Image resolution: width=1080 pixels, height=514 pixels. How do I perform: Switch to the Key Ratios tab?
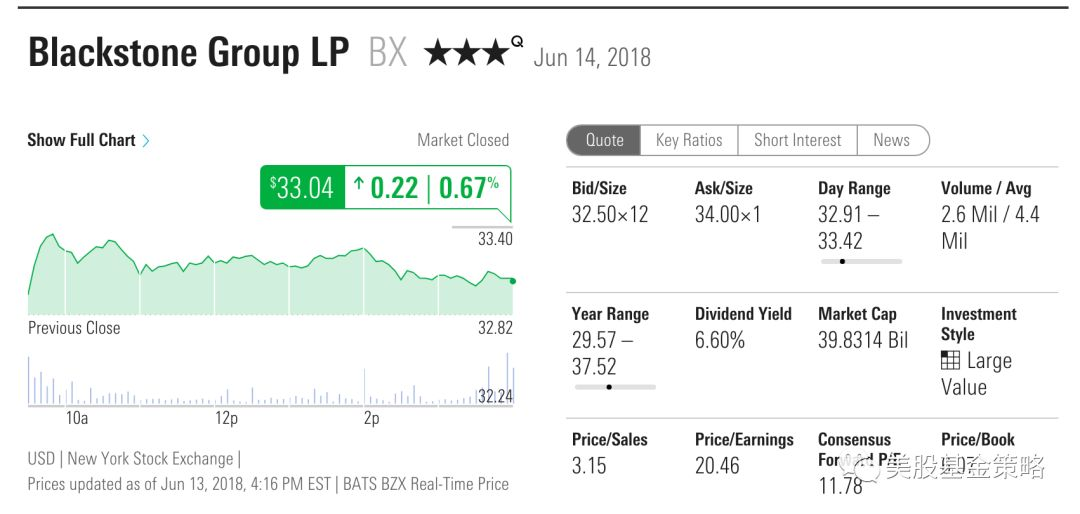tap(689, 140)
